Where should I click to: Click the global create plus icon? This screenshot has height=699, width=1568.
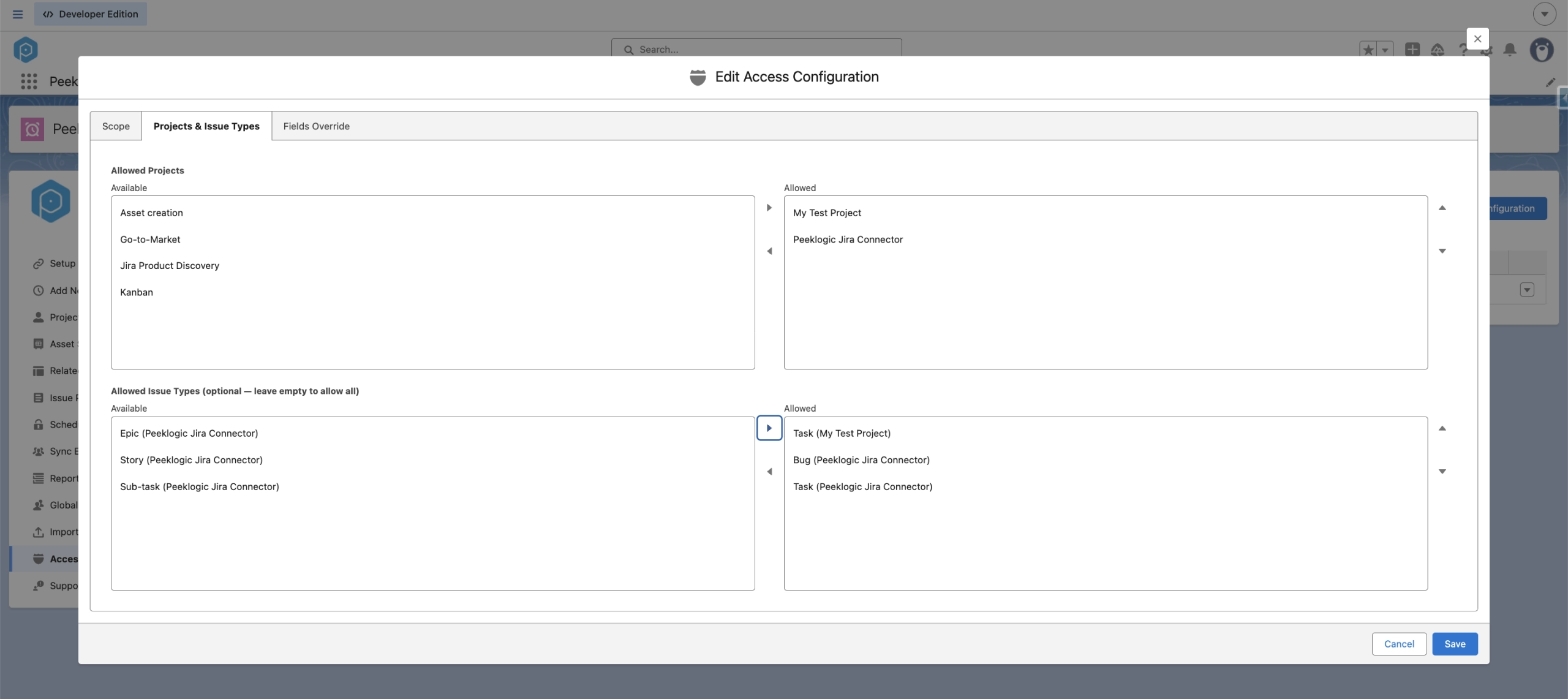[x=1412, y=50]
